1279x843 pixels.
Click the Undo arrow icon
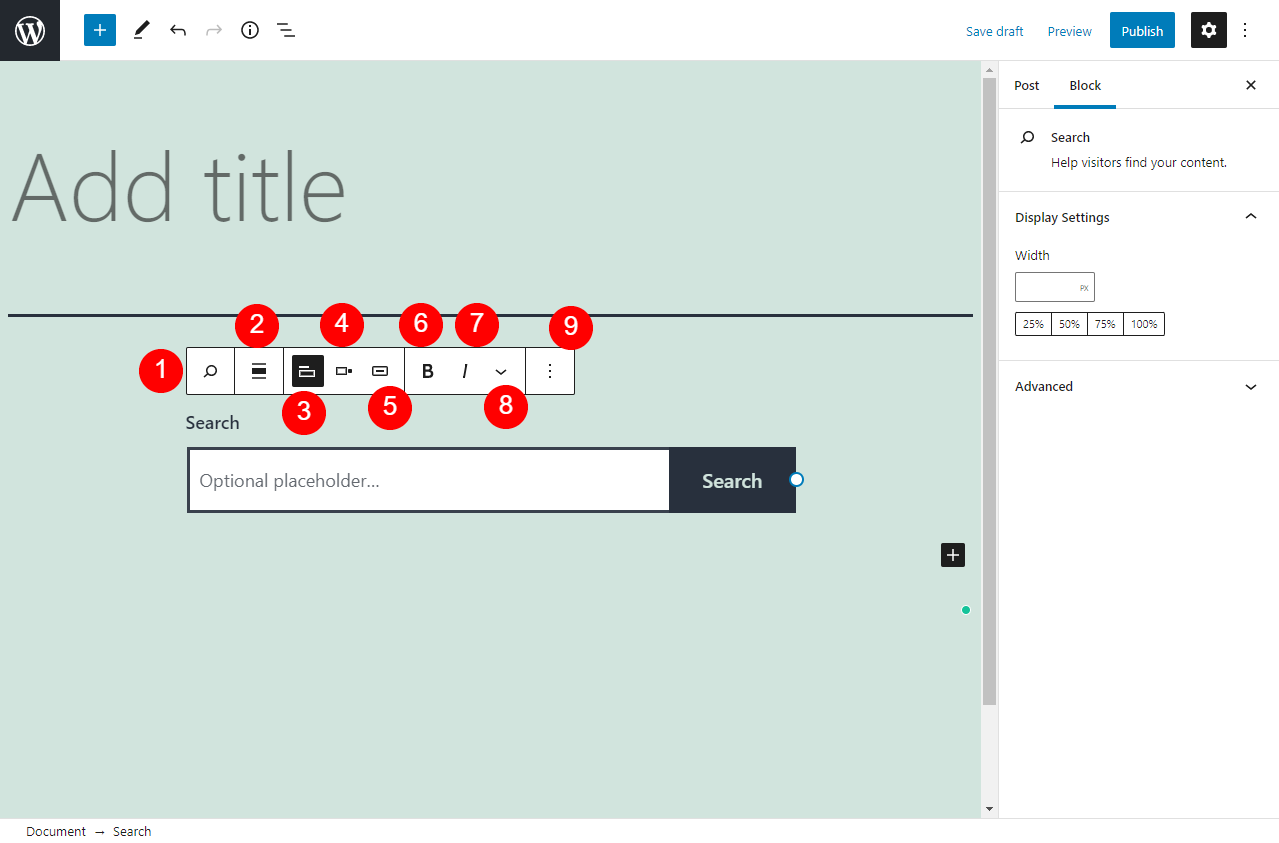point(178,30)
